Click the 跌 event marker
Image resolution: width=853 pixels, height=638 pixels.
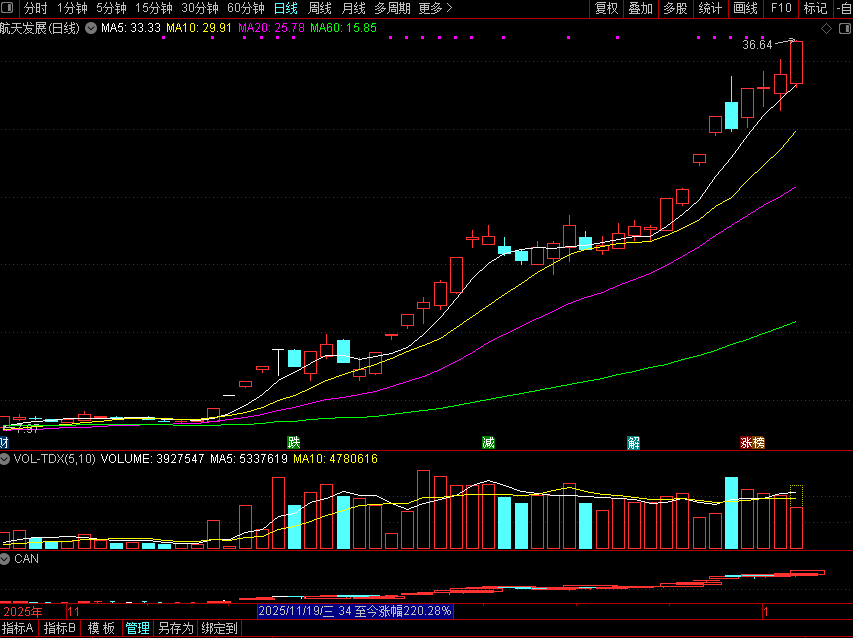(x=294, y=443)
